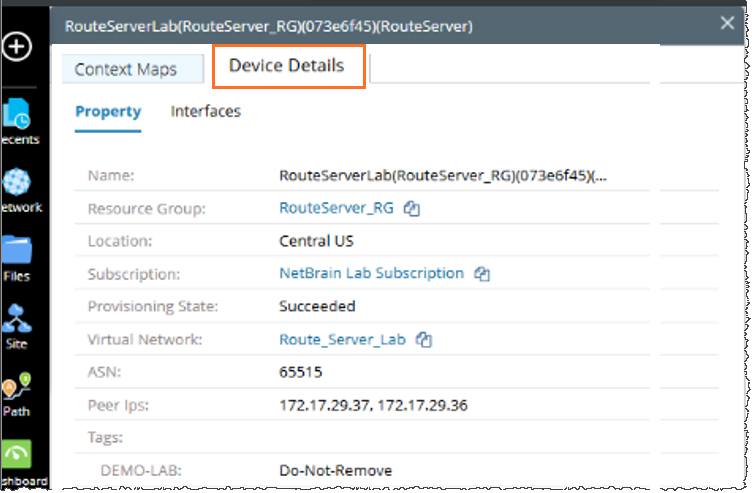Select the Property sub-tab
The image size is (752, 493).
pos(108,112)
